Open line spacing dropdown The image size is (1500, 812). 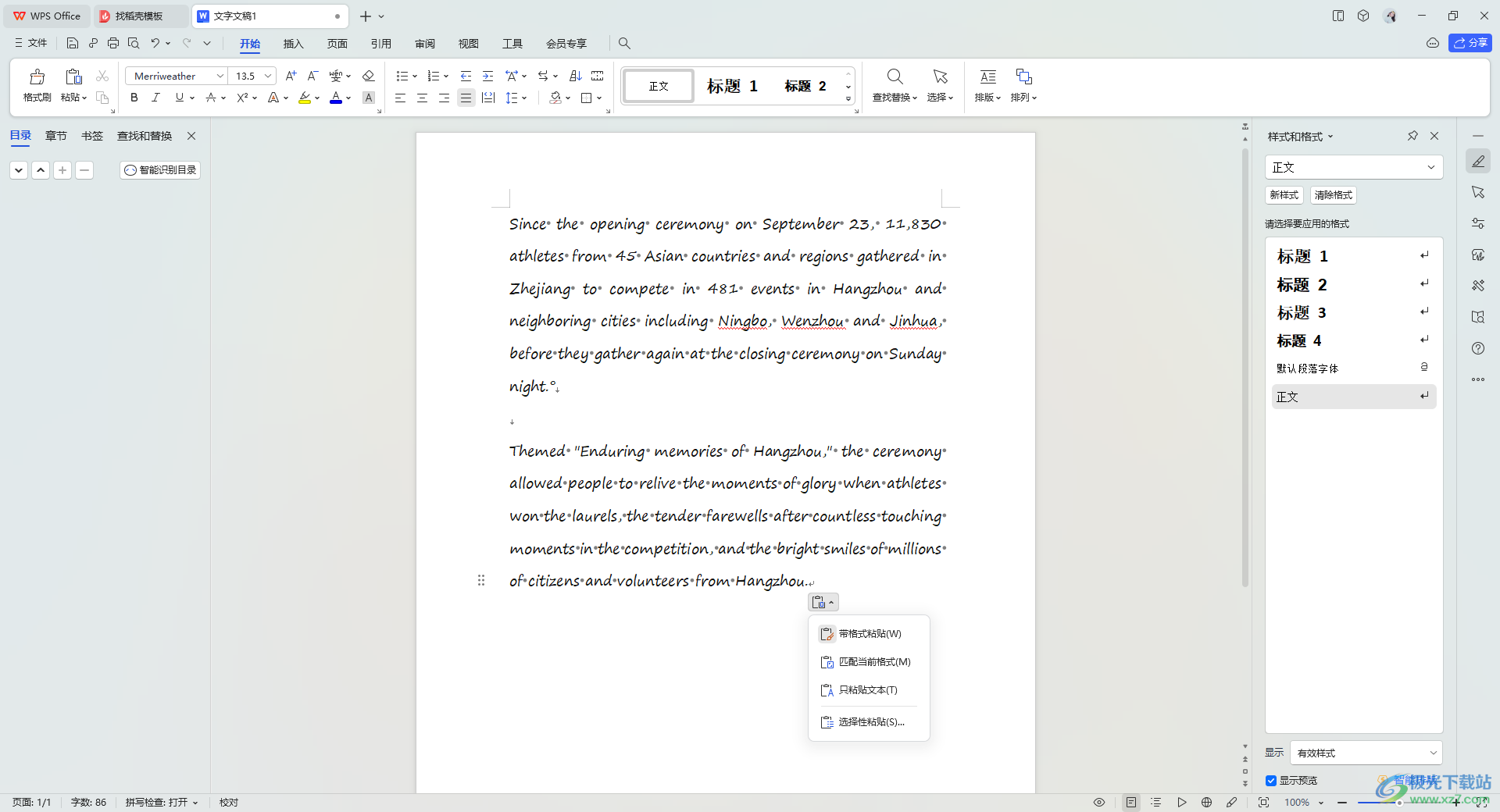tap(524, 98)
